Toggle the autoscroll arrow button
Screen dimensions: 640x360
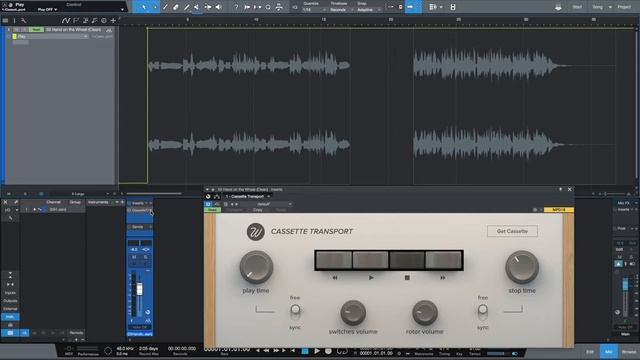click(x=410, y=7)
